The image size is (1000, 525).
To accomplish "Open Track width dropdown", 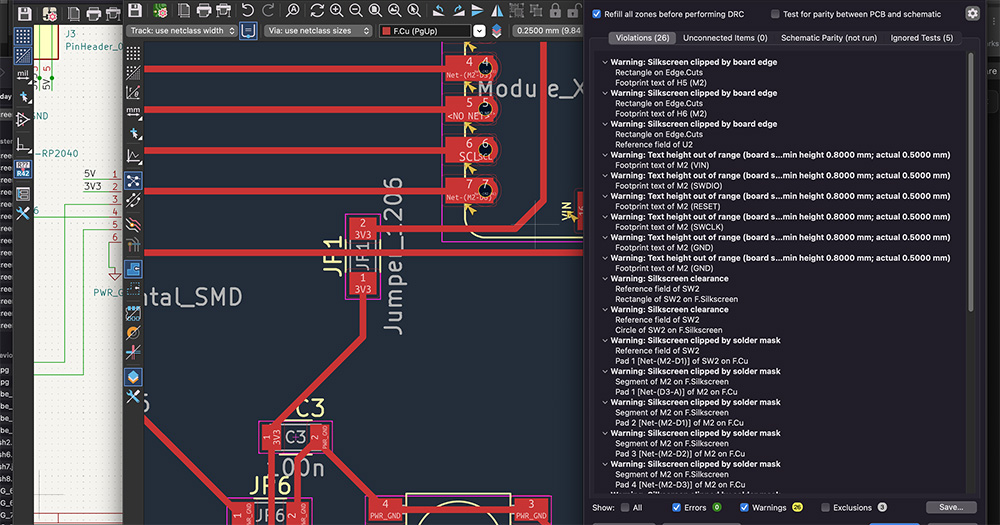I will 182,31.
